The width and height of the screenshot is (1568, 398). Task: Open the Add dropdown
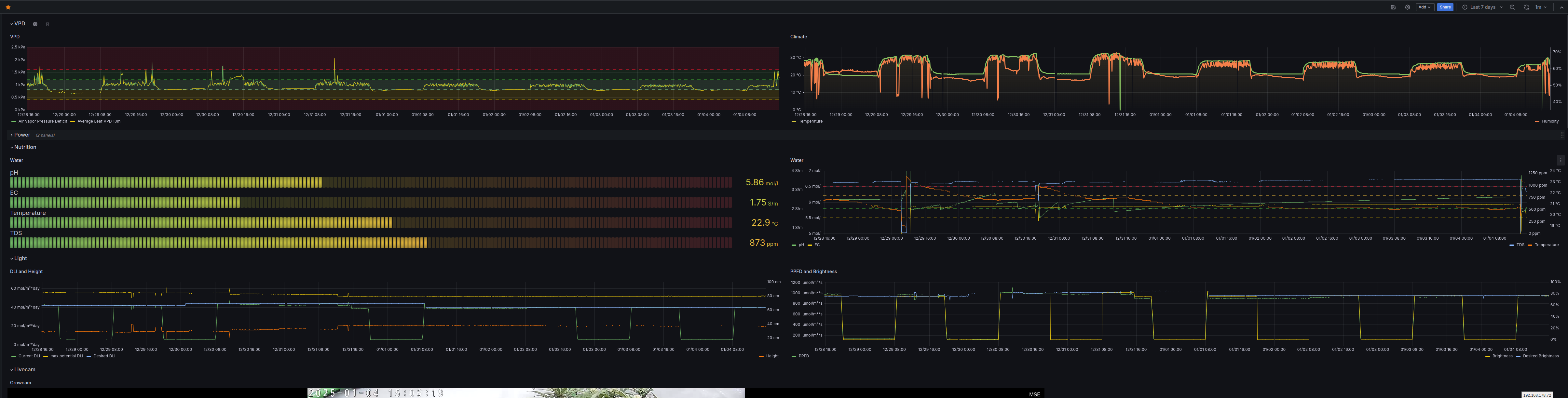pyautogui.click(x=1425, y=7)
